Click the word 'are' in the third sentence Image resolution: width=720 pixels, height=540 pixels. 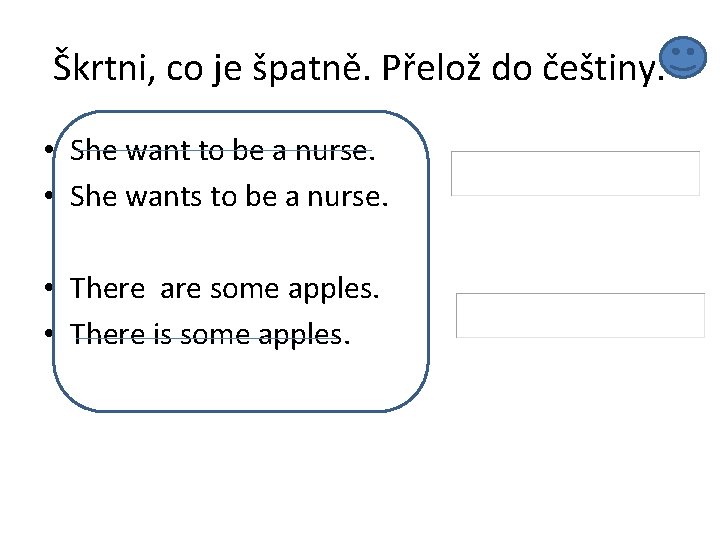180,289
